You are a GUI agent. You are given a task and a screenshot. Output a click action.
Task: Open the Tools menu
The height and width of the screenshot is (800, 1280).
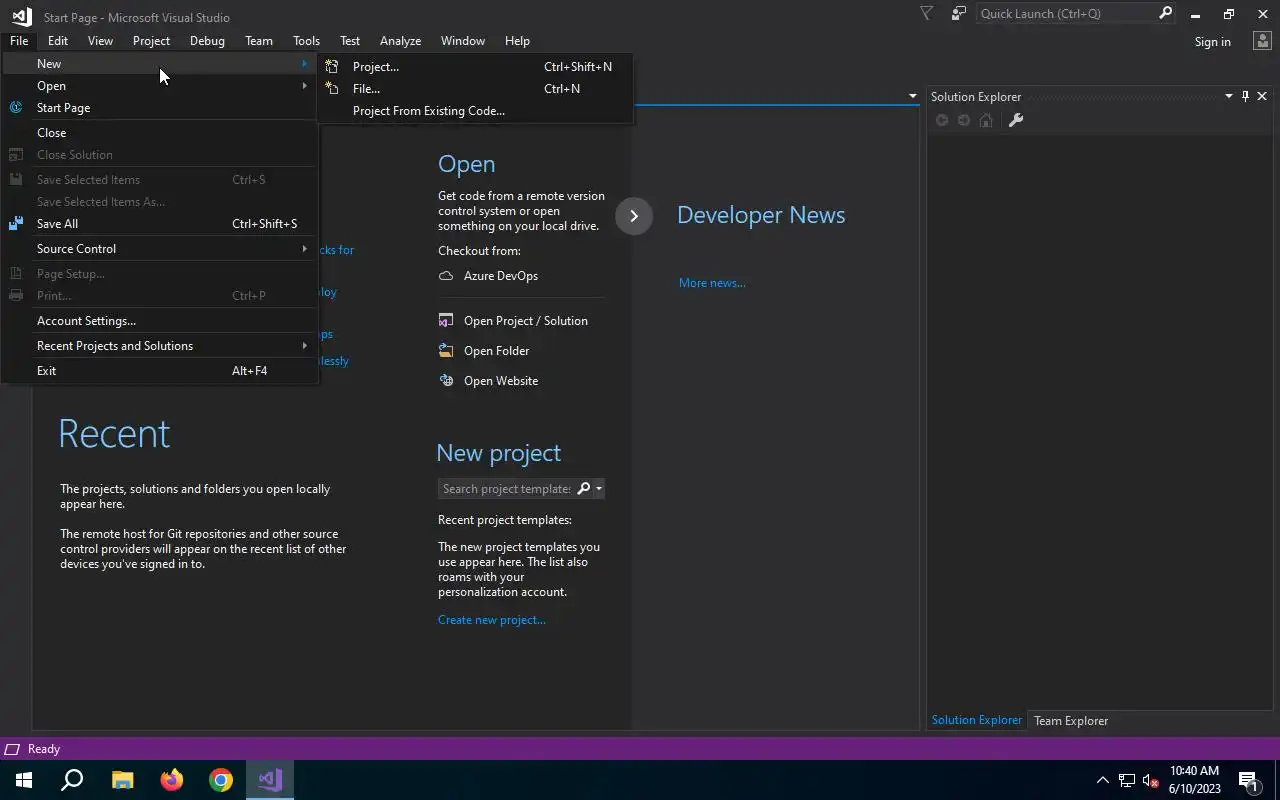coord(306,41)
